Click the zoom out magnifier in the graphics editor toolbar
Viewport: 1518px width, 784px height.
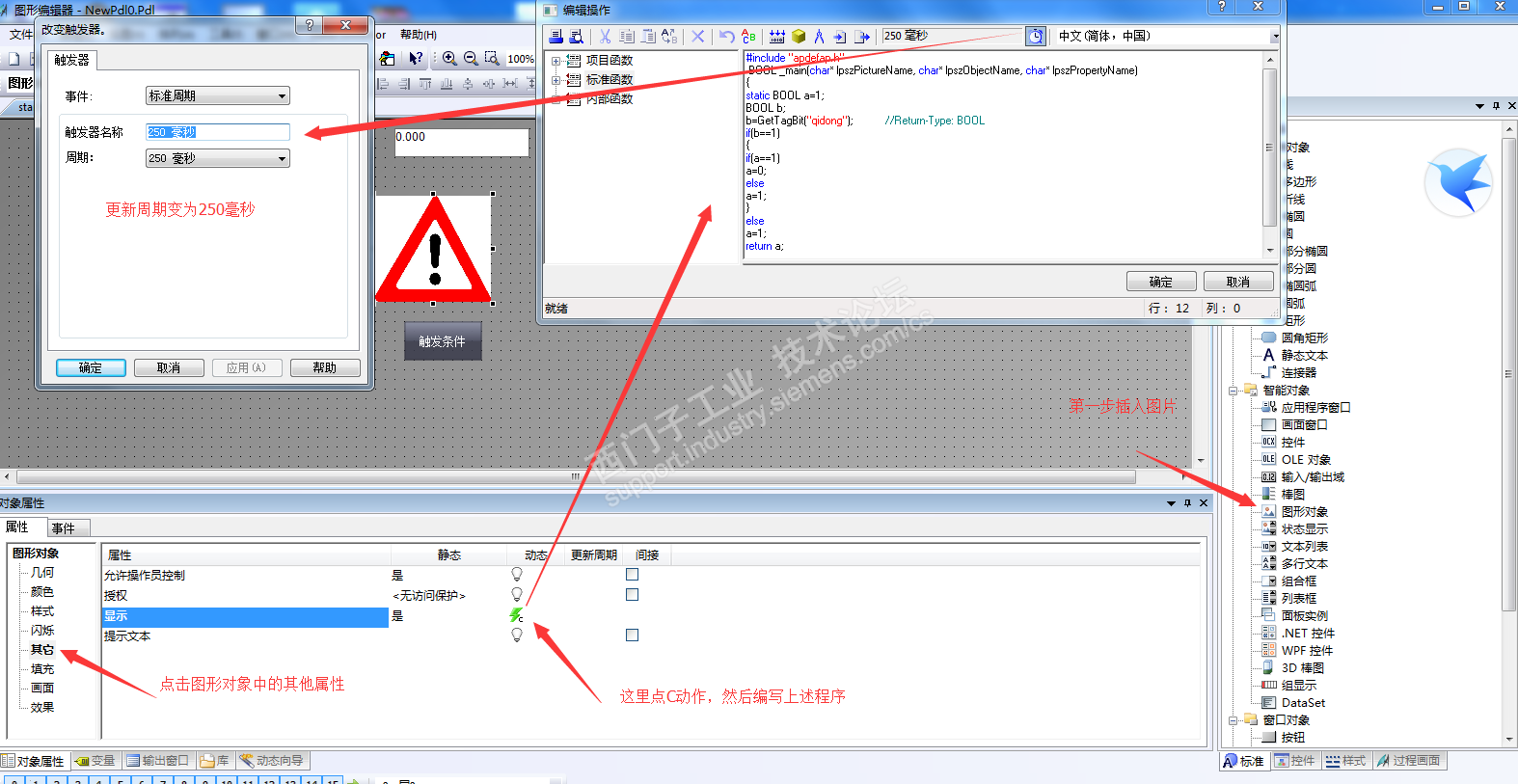click(471, 59)
